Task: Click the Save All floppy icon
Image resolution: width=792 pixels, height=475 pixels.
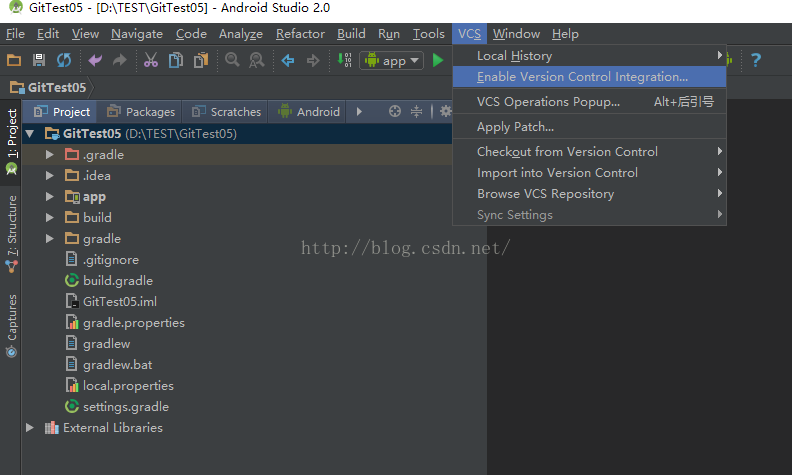Action: tap(39, 60)
